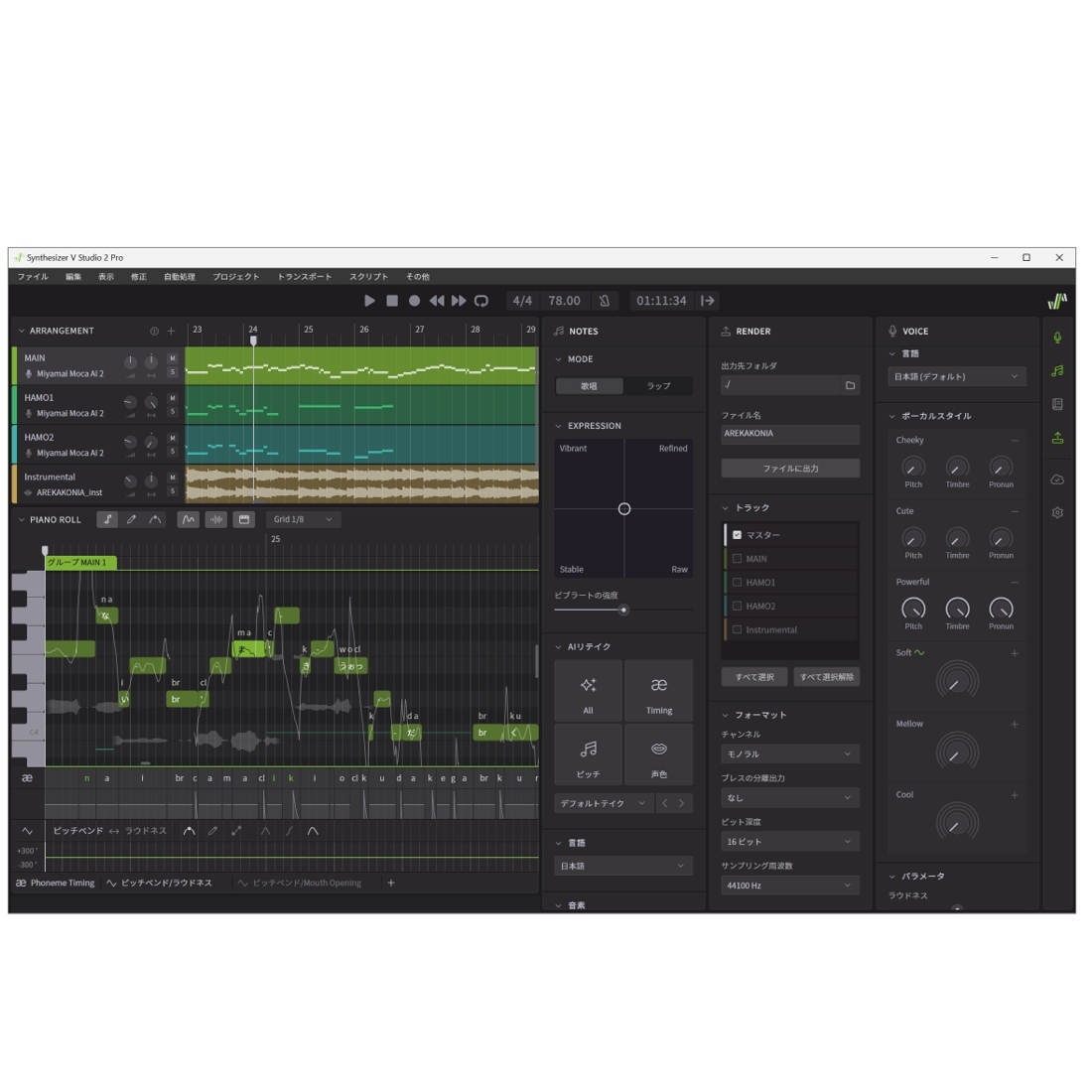This screenshot has width=1092, height=1092.
Task: Open the スクリプト menu
Action: pos(369,277)
